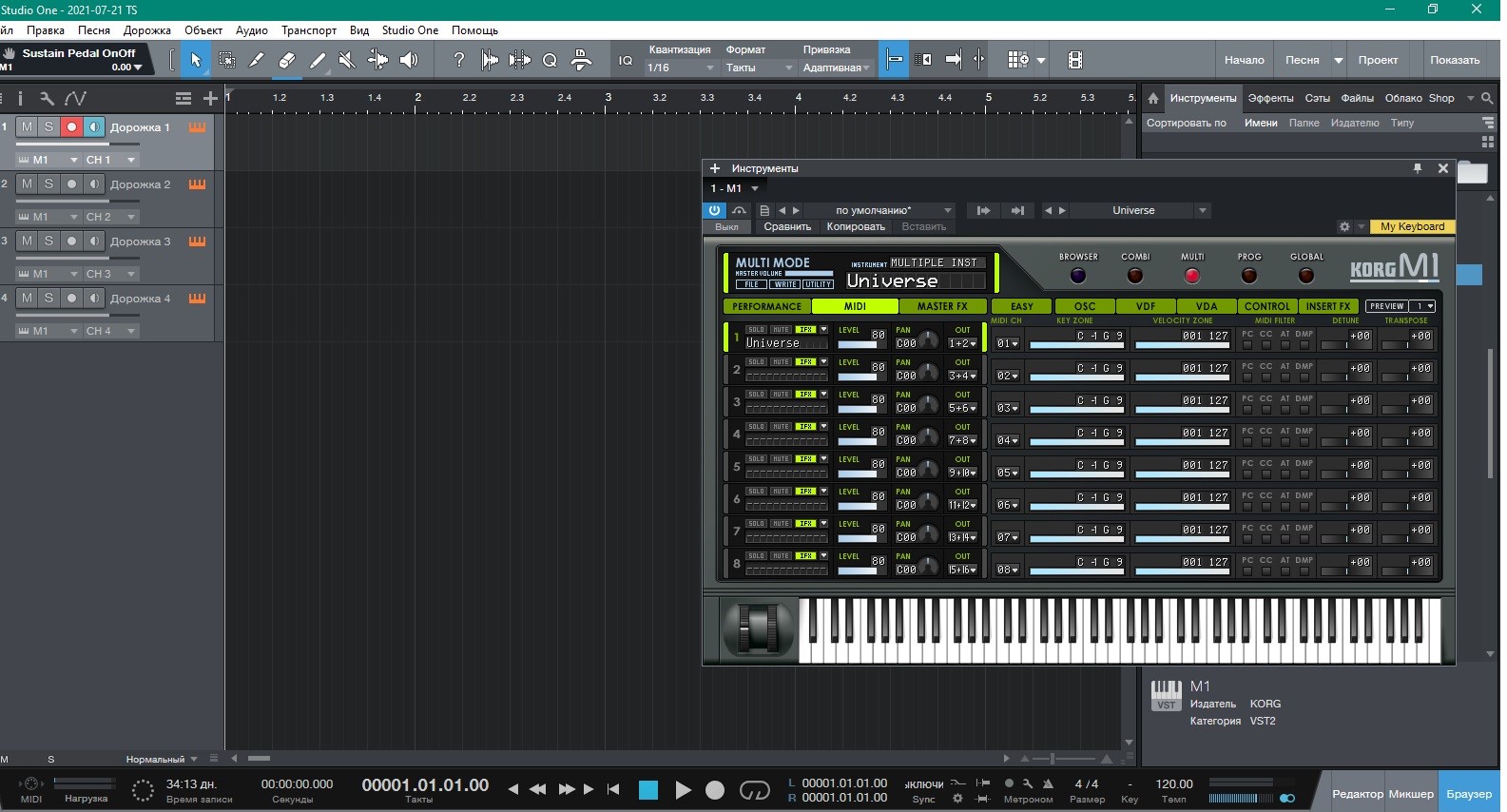Select the Range tool

(x=226, y=60)
